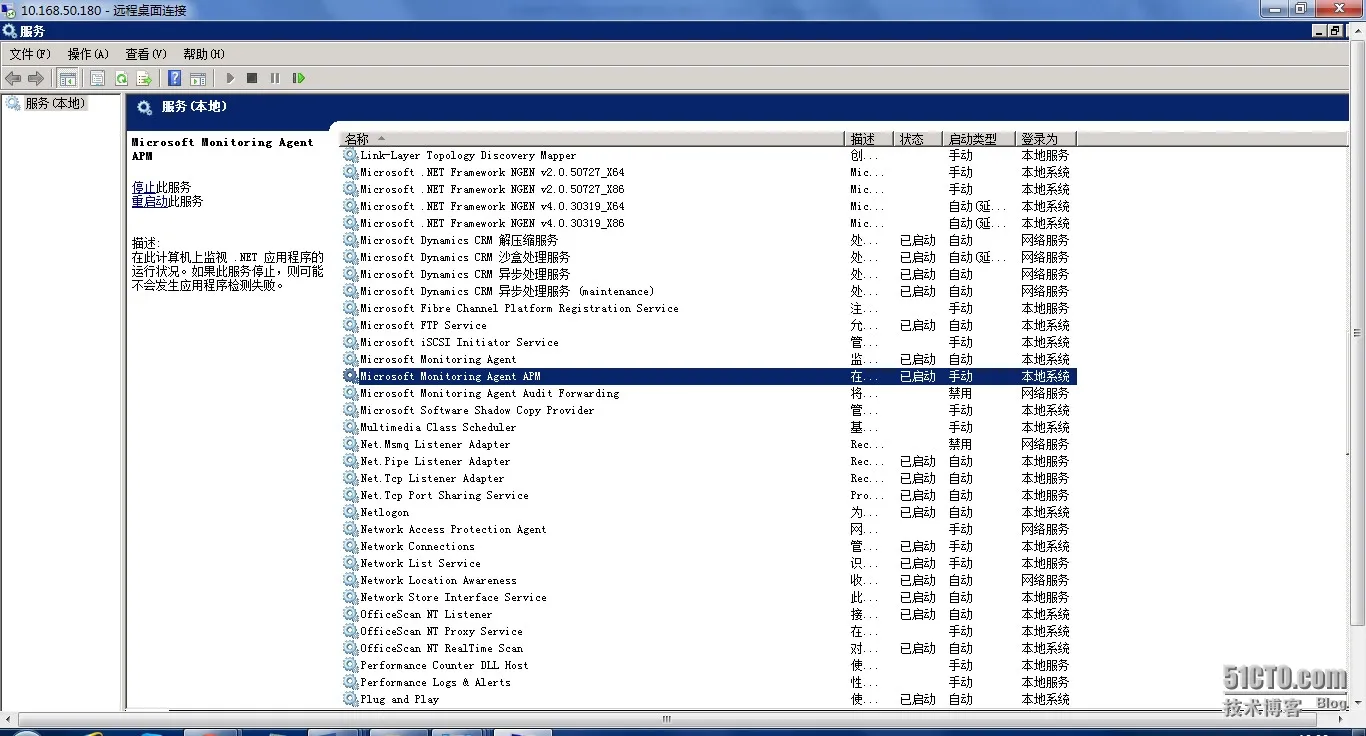The height and width of the screenshot is (736, 1366).
Task: Select Microsoft .NET Framework NGEN v4.0.30319_X64
Action: pyautogui.click(x=709, y=206)
